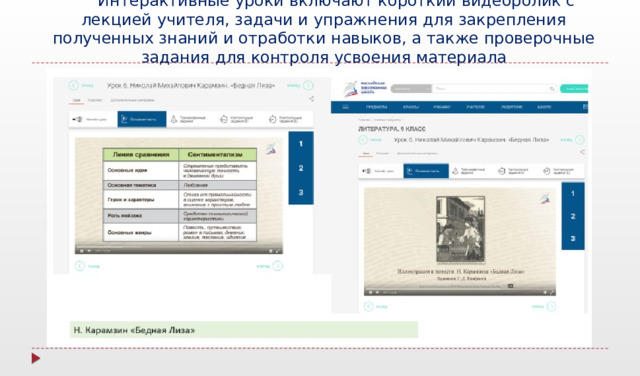Open gray dropdown beside the search field
Viewport: 640px width, 376px height.
tap(411, 89)
